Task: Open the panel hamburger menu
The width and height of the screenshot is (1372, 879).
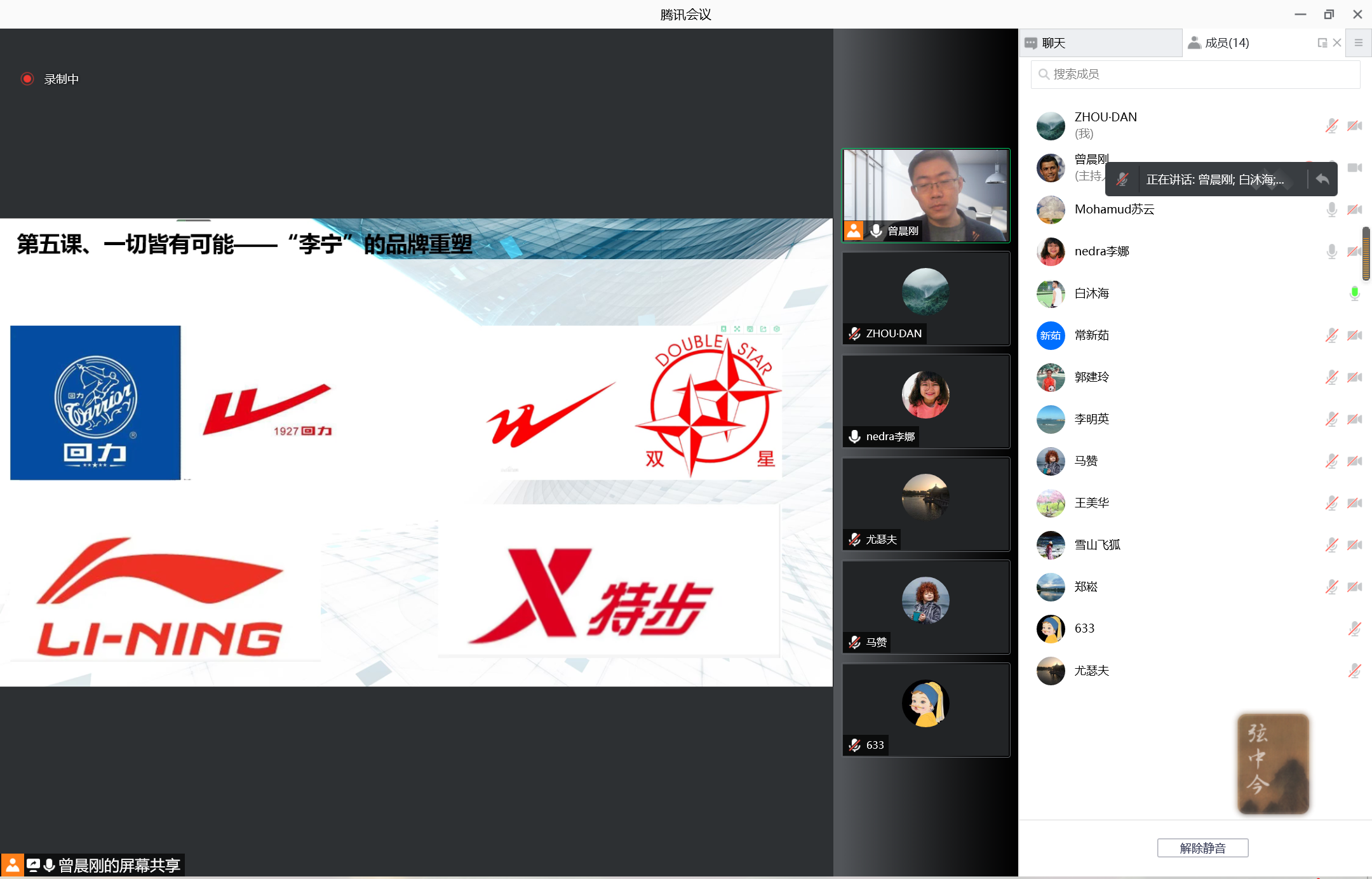Action: tap(1359, 43)
